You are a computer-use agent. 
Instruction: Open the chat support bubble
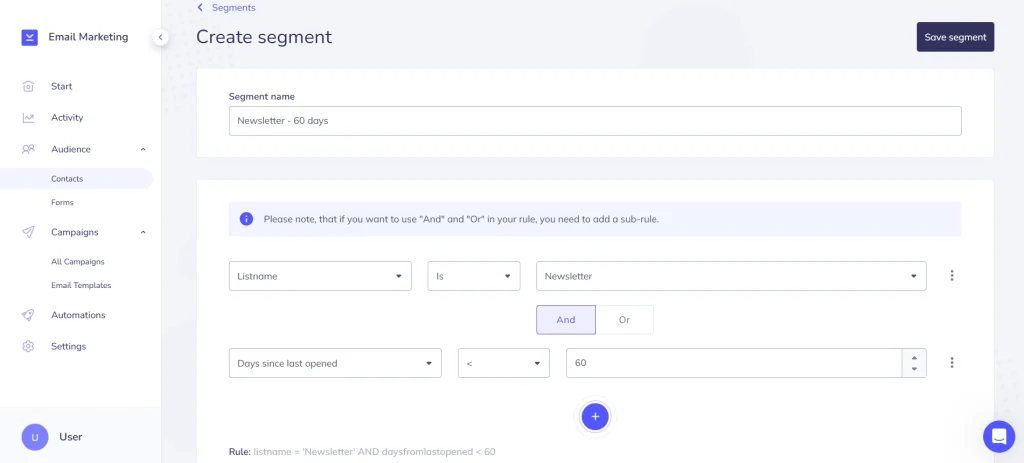tap(999, 436)
